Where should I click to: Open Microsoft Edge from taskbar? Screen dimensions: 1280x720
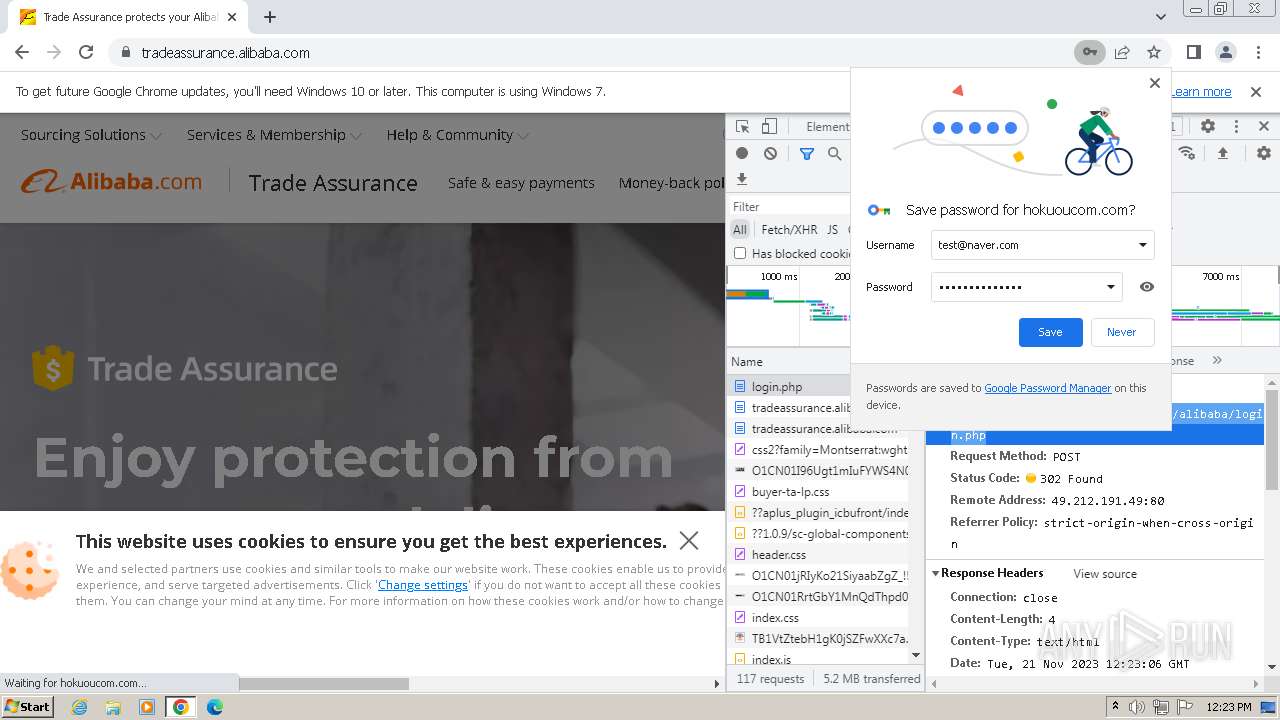[x=215, y=707]
